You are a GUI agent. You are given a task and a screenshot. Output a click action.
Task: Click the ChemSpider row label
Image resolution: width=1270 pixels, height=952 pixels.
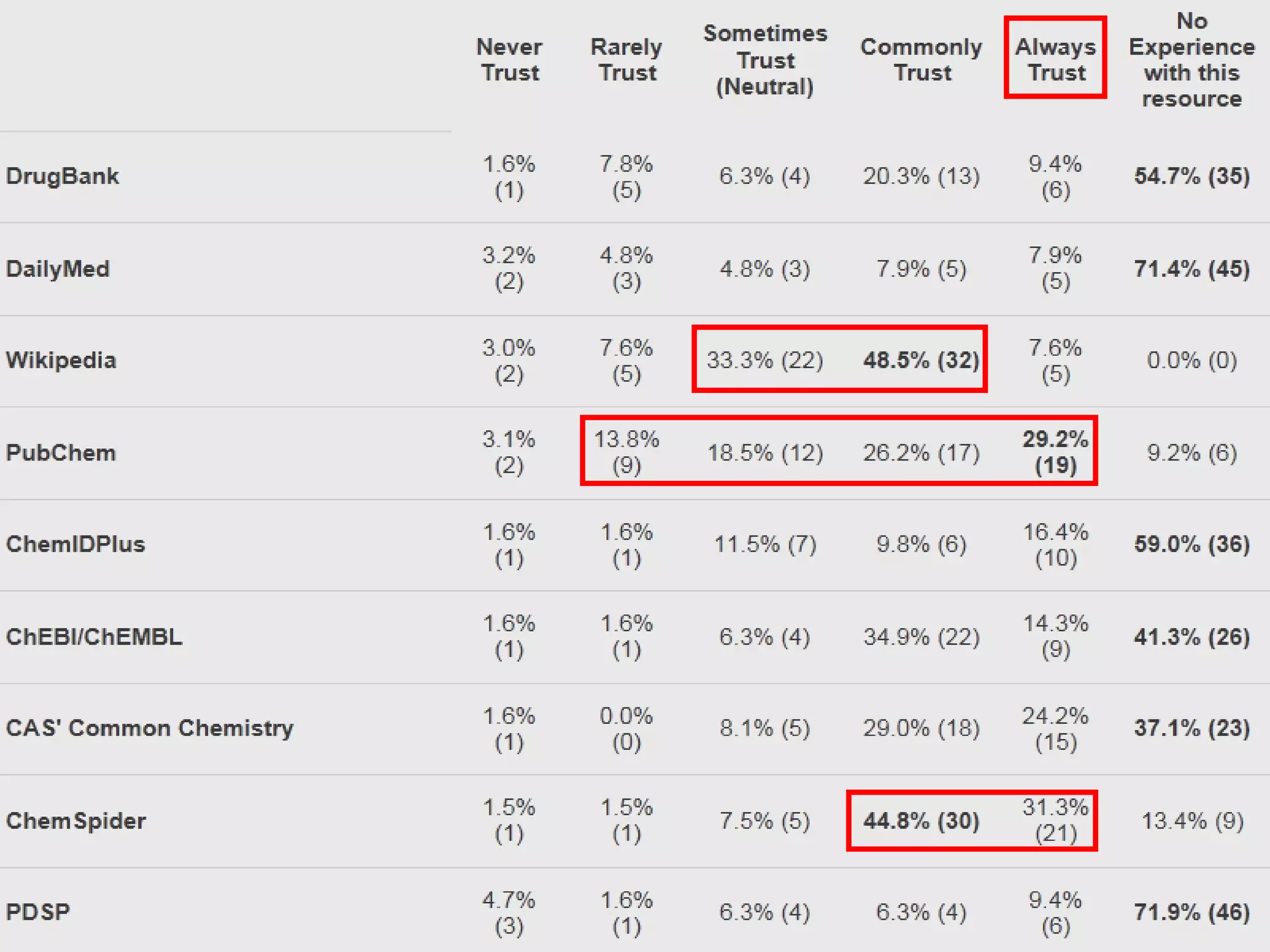point(76,821)
